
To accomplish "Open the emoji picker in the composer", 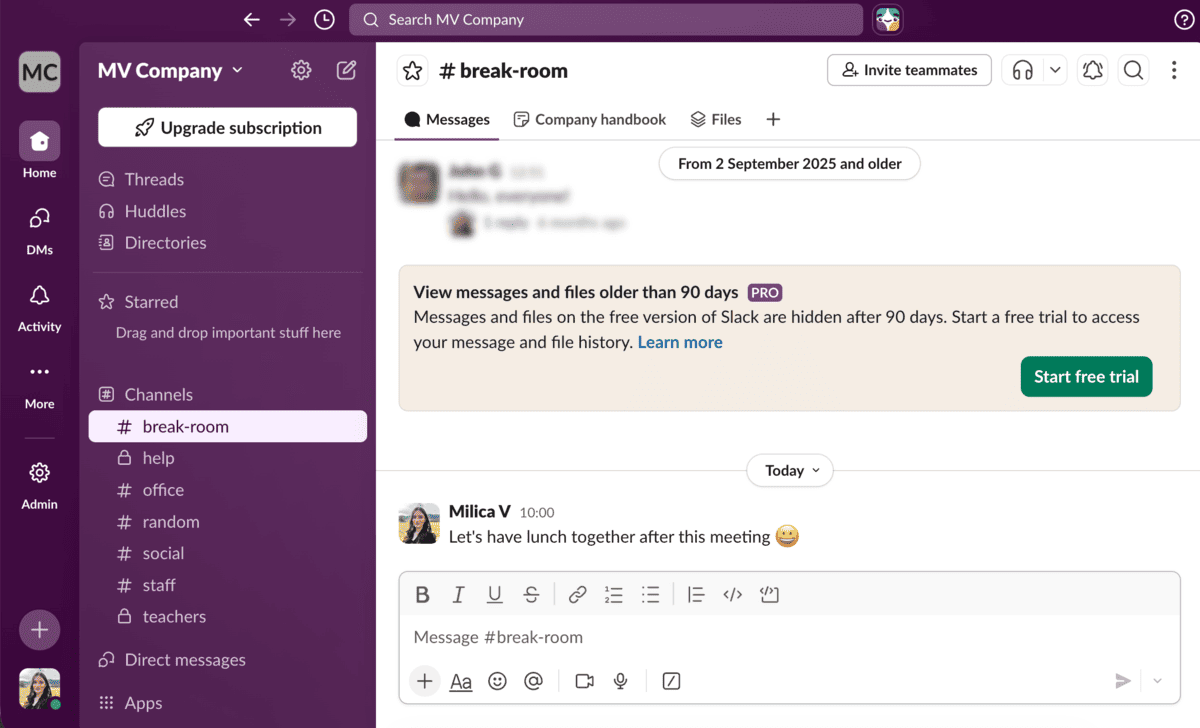I will tap(497, 681).
